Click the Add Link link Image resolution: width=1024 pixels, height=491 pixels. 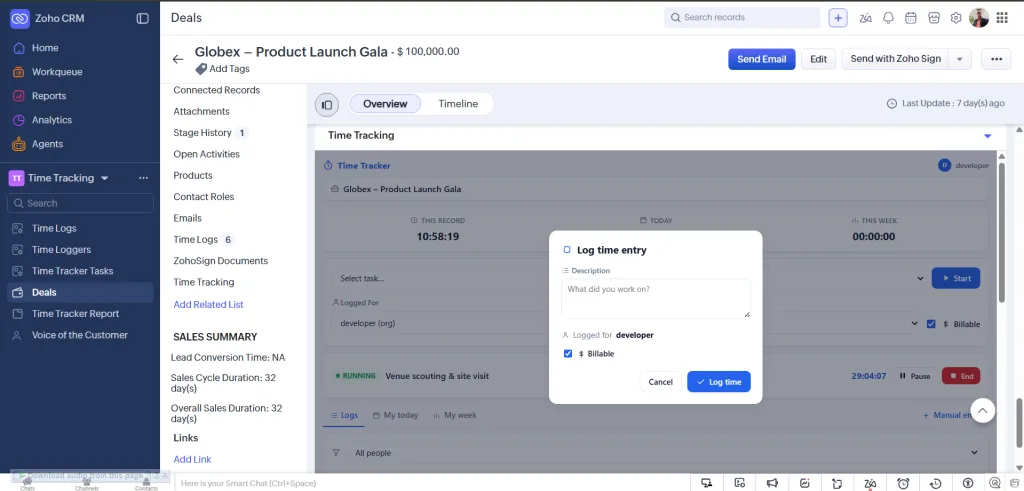[x=192, y=460]
